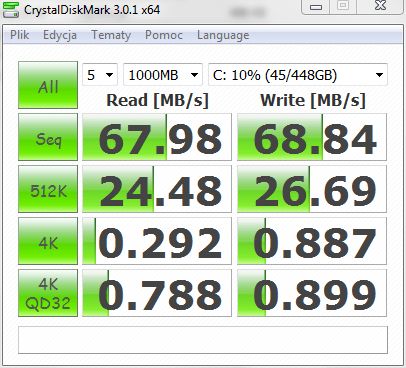Open the Edycja menu
The image size is (406, 368).
coord(60,35)
